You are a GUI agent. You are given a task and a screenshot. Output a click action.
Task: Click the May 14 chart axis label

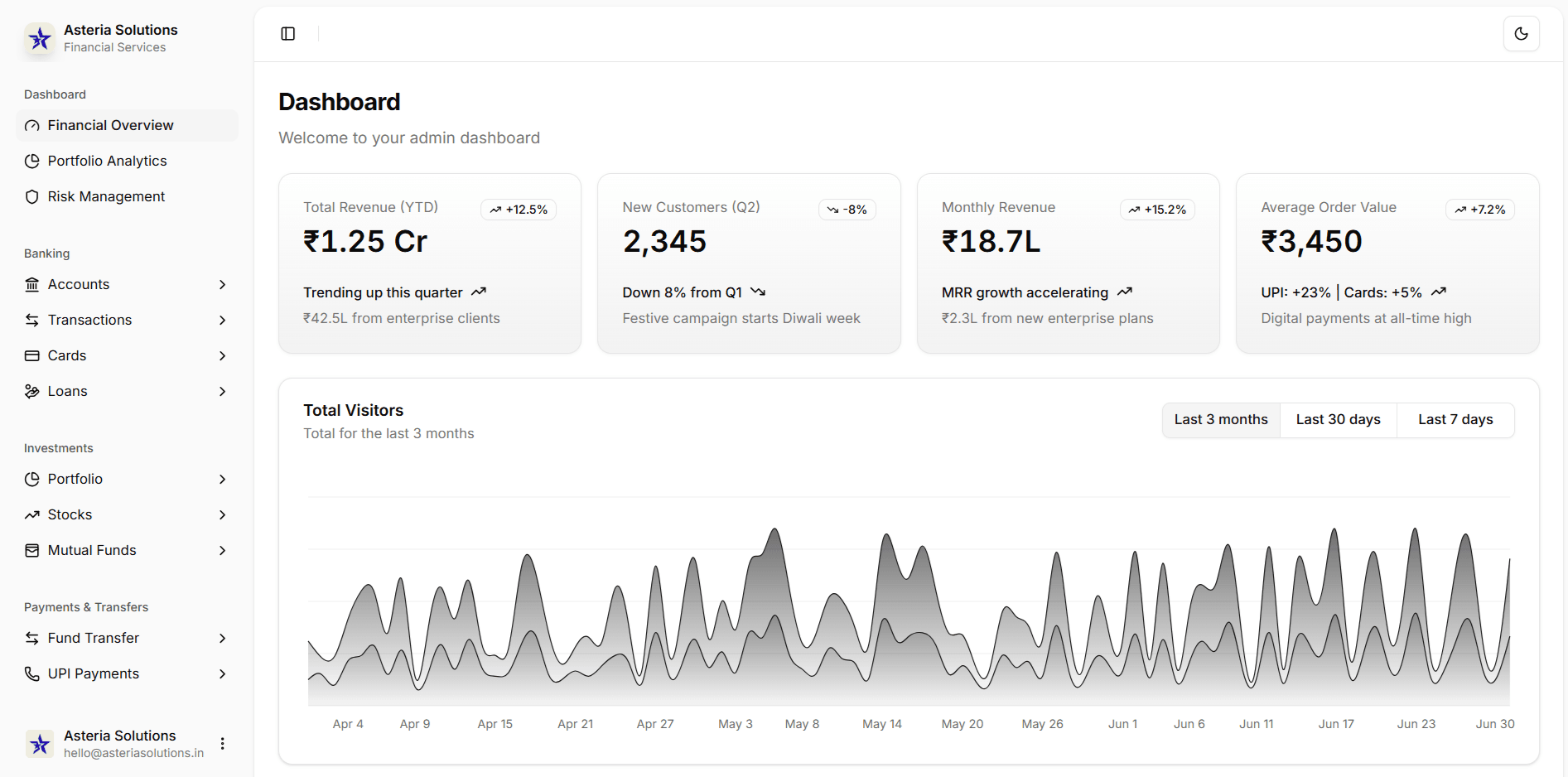882,724
